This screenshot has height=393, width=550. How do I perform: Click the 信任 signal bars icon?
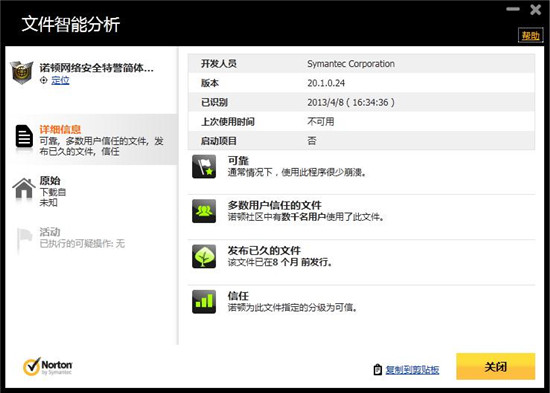point(204,301)
